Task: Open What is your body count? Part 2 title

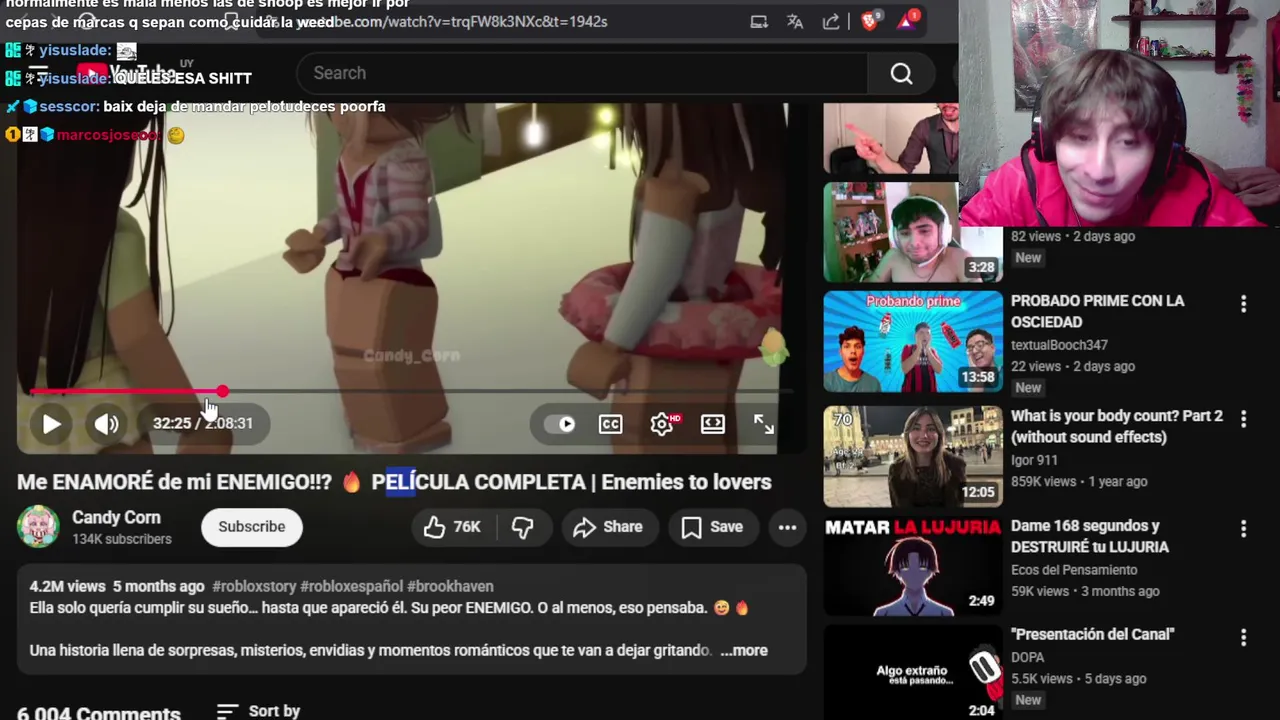Action: (x=1117, y=426)
